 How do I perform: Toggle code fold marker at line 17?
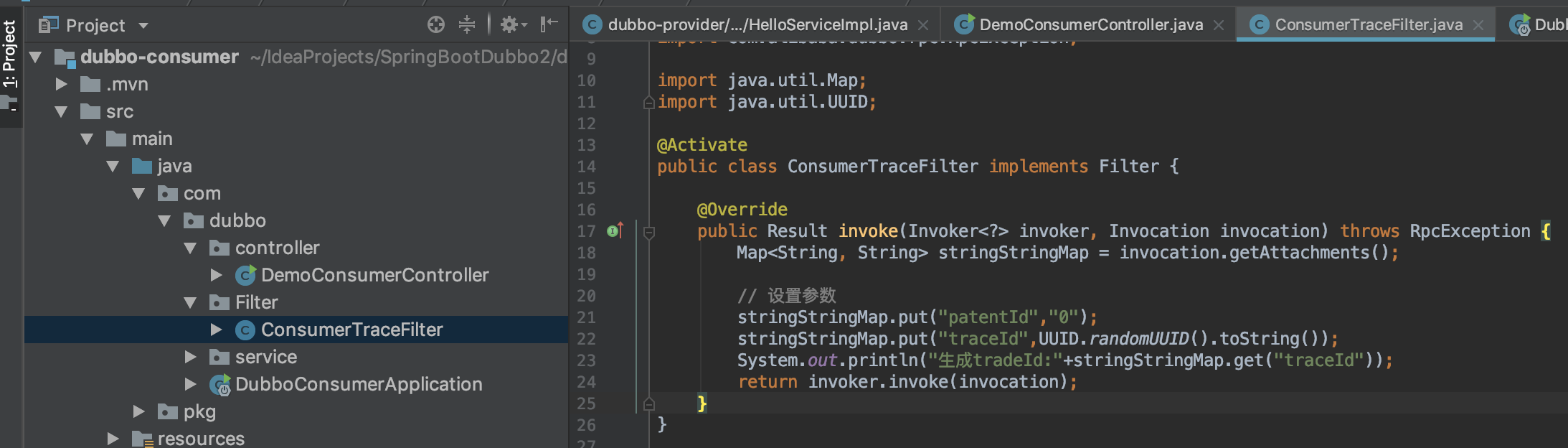coord(649,232)
